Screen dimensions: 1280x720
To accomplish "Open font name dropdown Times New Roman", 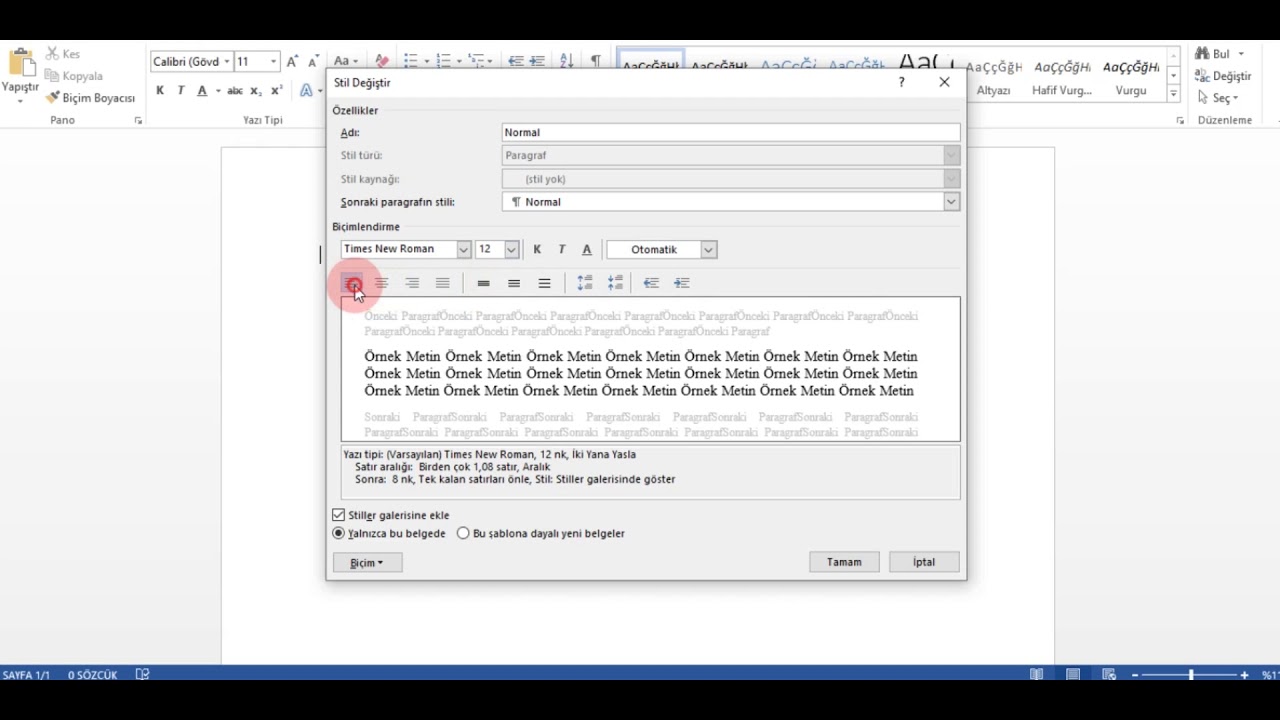I will click(463, 249).
